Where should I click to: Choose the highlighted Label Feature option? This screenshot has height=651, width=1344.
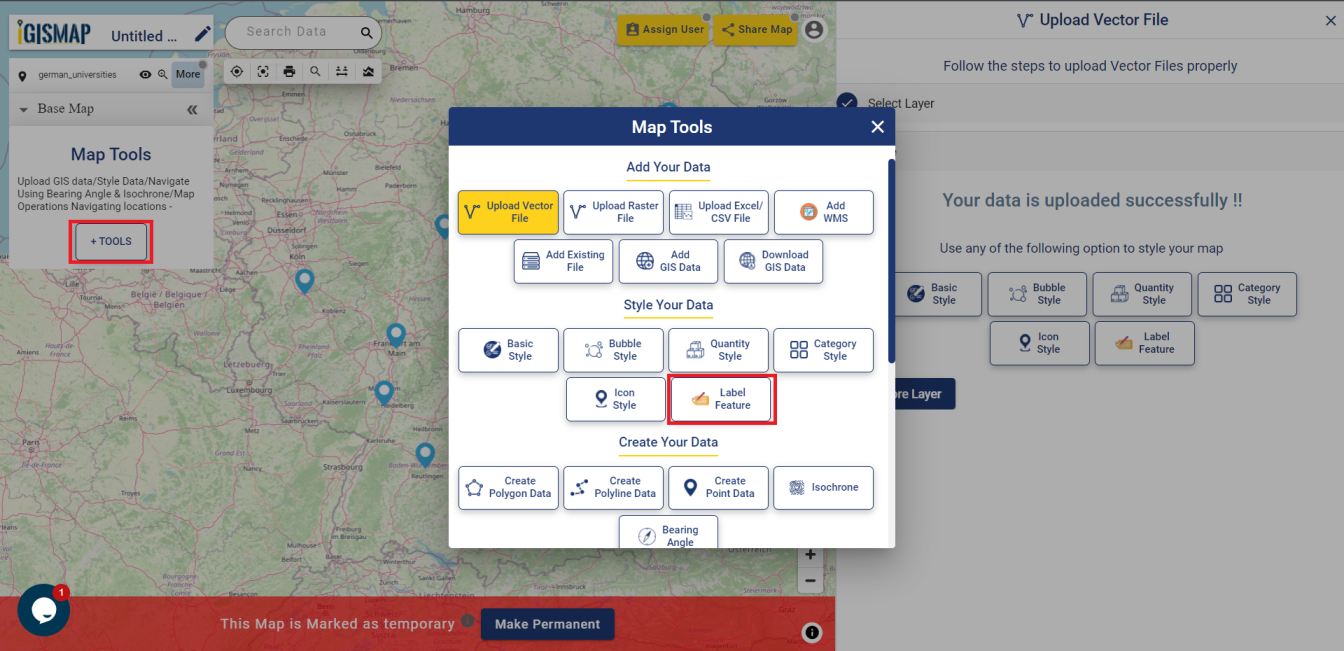click(x=722, y=399)
